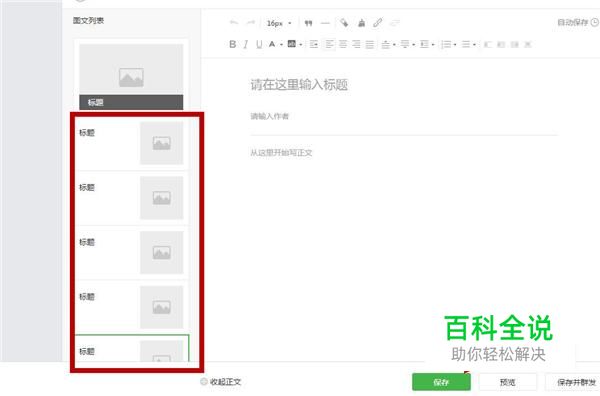Align text to the left
The image size is (600, 396).
click(329, 44)
